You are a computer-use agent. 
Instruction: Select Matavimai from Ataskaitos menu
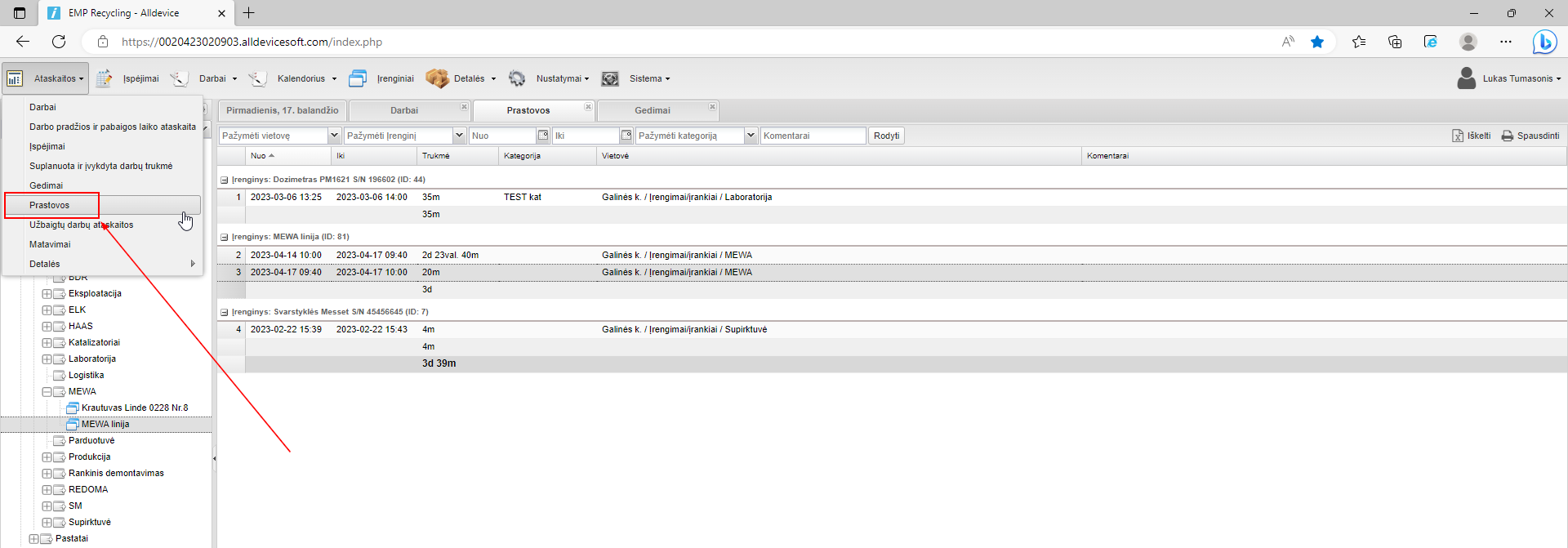tap(102, 244)
